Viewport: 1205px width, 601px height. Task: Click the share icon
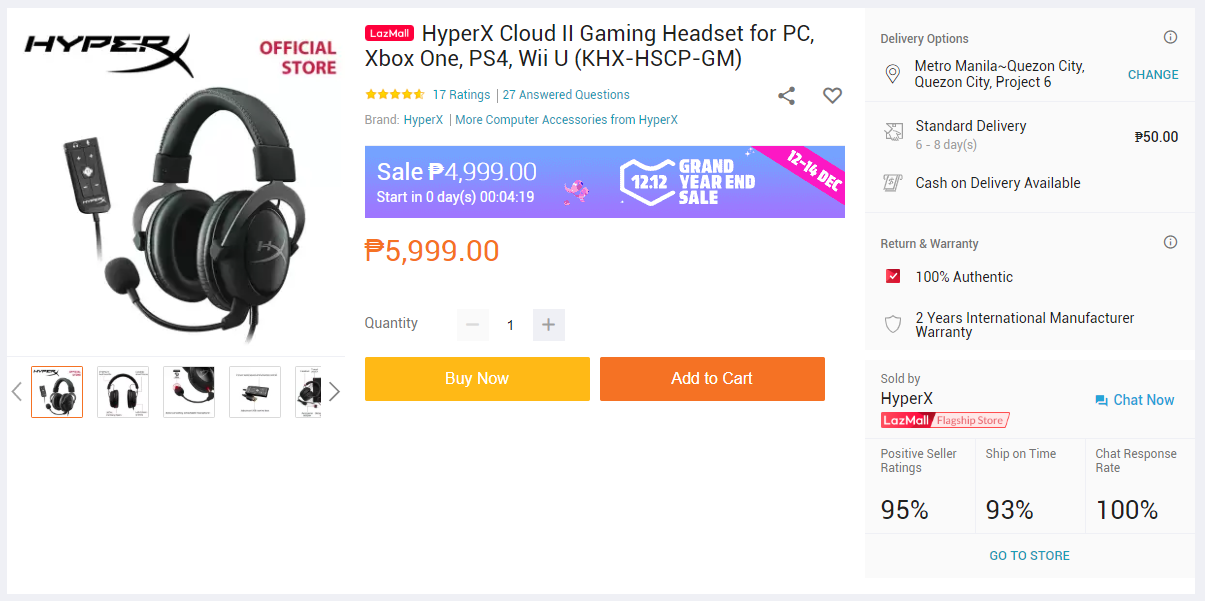787,96
